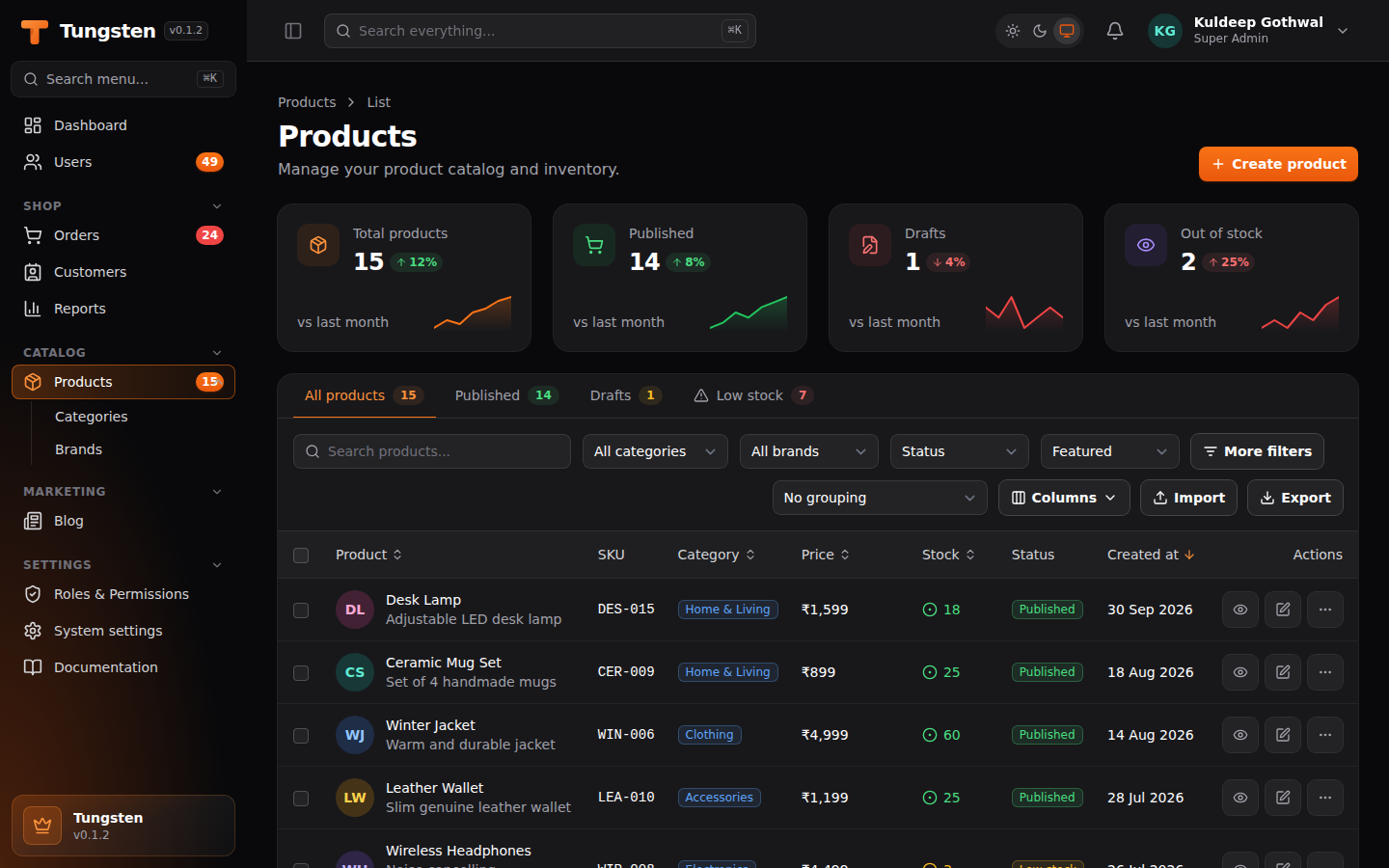This screenshot has width=1389, height=868.
Task: Open the All brands dropdown
Action: tap(809, 451)
